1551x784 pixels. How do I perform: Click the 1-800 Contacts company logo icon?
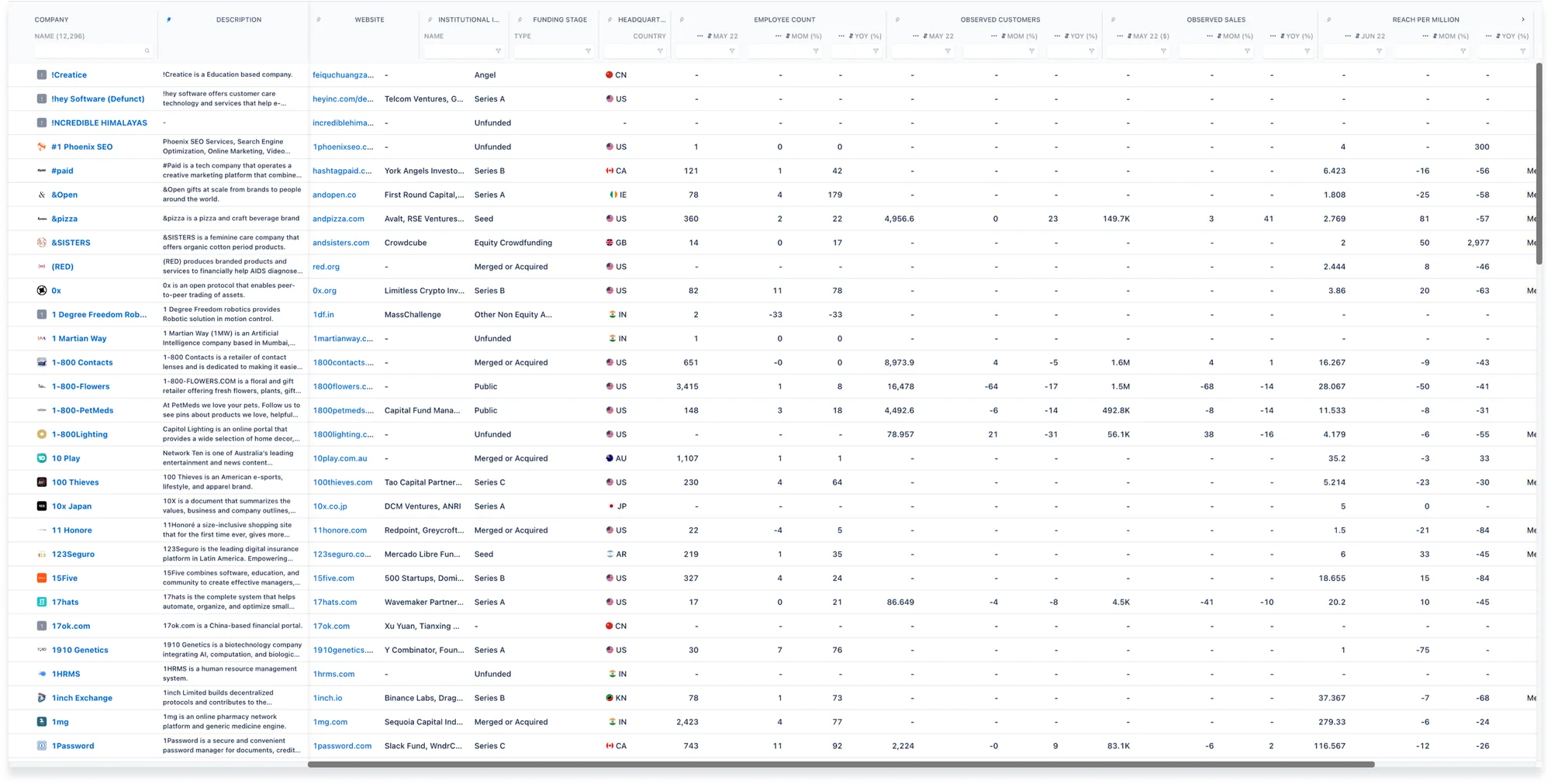(42, 362)
